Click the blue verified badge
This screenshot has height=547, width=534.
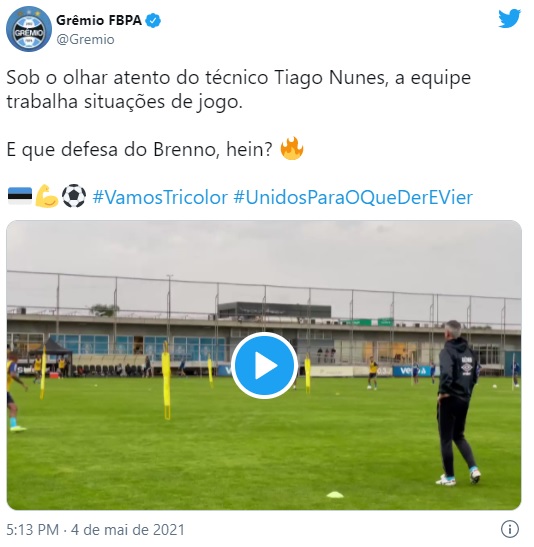point(153,21)
